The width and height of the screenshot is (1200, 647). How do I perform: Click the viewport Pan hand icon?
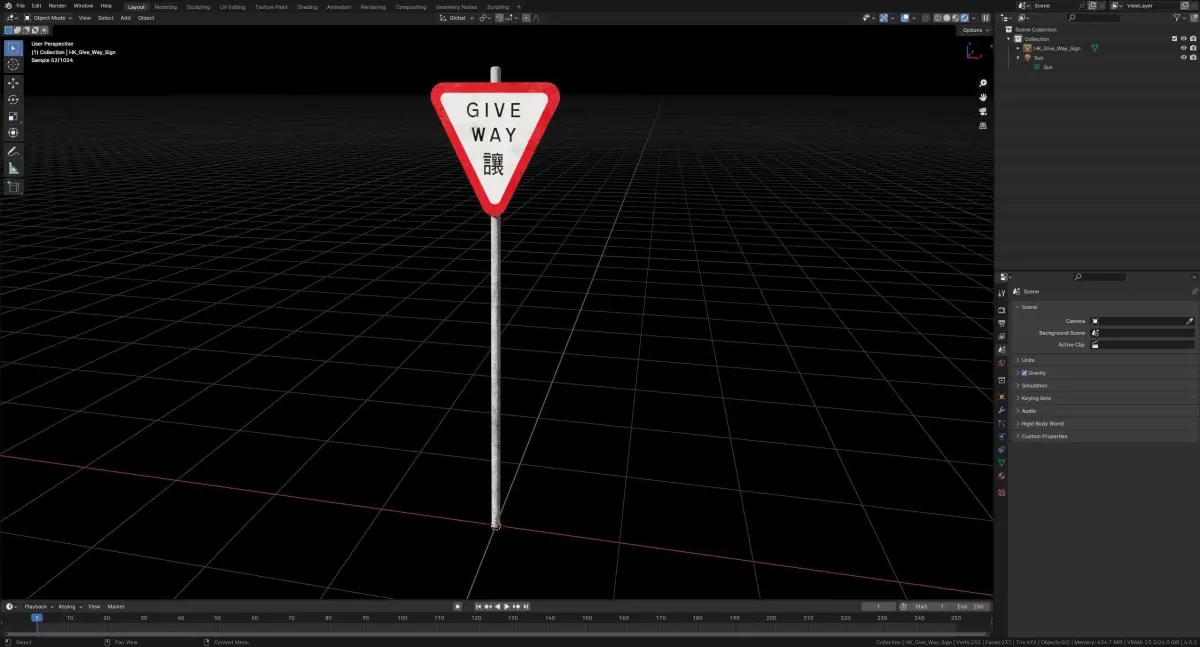[x=983, y=97]
